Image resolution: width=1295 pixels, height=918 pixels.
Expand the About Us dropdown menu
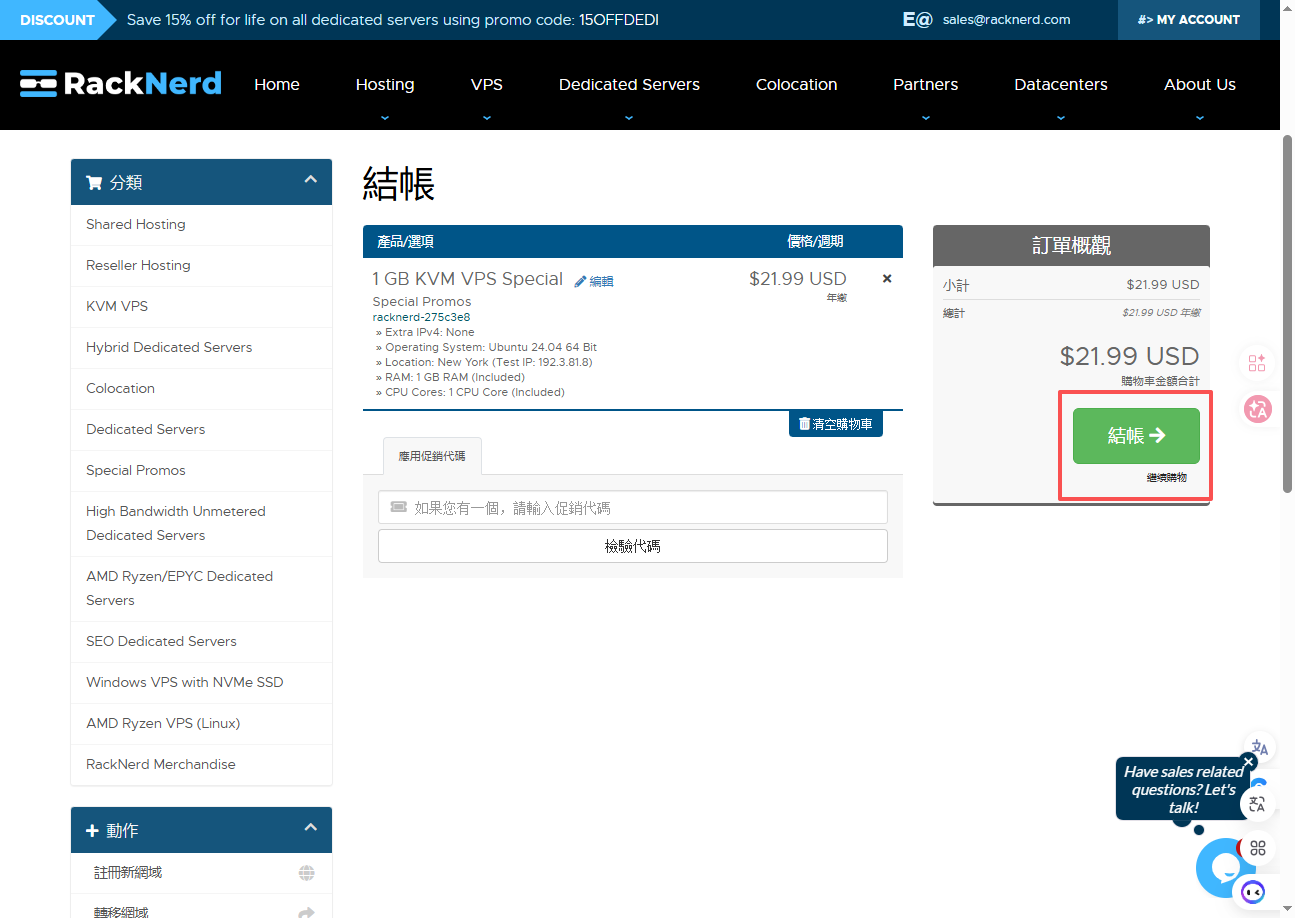(1200, 117)
